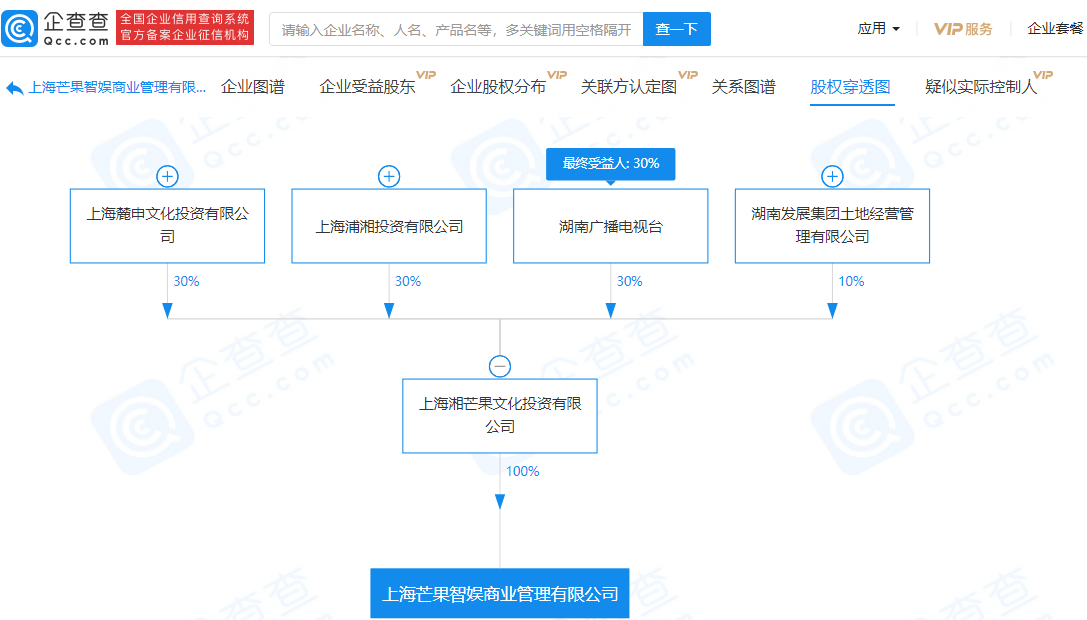Screen dimensions: 1087x620
Task: Expand shareholders of 上海浦湘投资有限公司
Action: [x=388, y=175]
